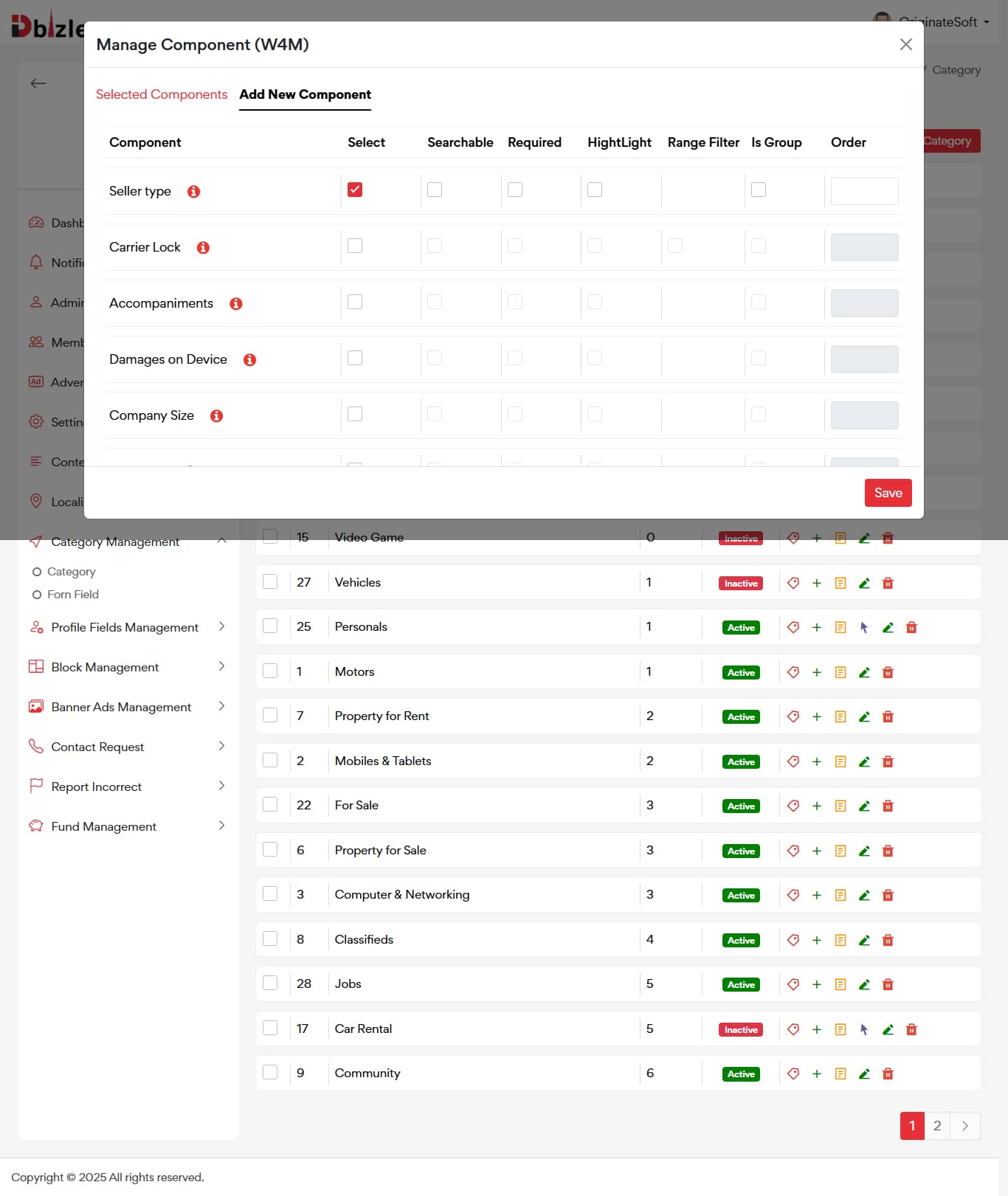Open the Add New Component tab

tap(305, 94)
